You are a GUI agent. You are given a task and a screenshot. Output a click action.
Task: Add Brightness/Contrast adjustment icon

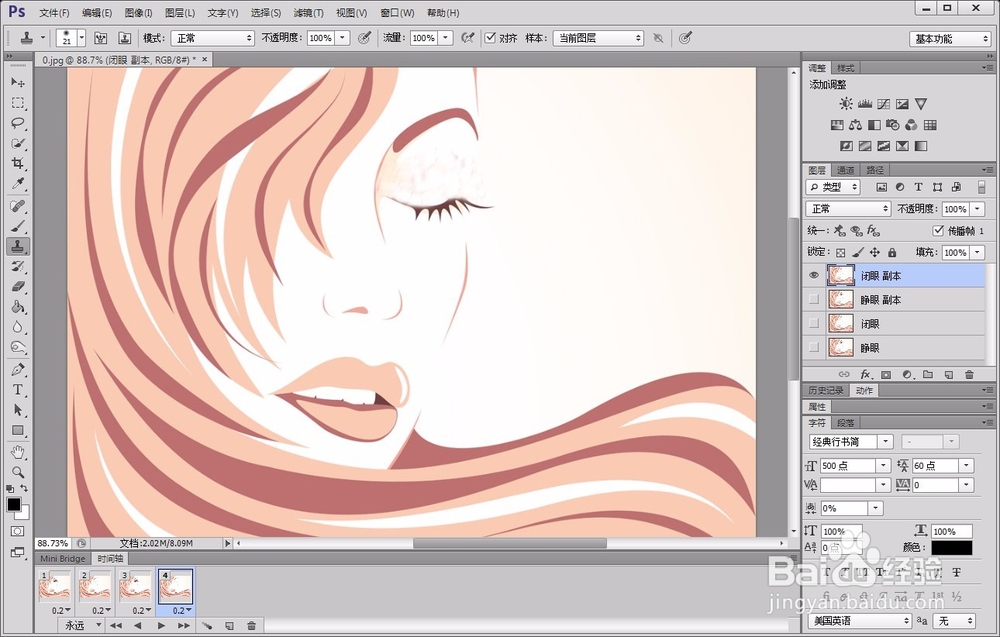[846, 104]
